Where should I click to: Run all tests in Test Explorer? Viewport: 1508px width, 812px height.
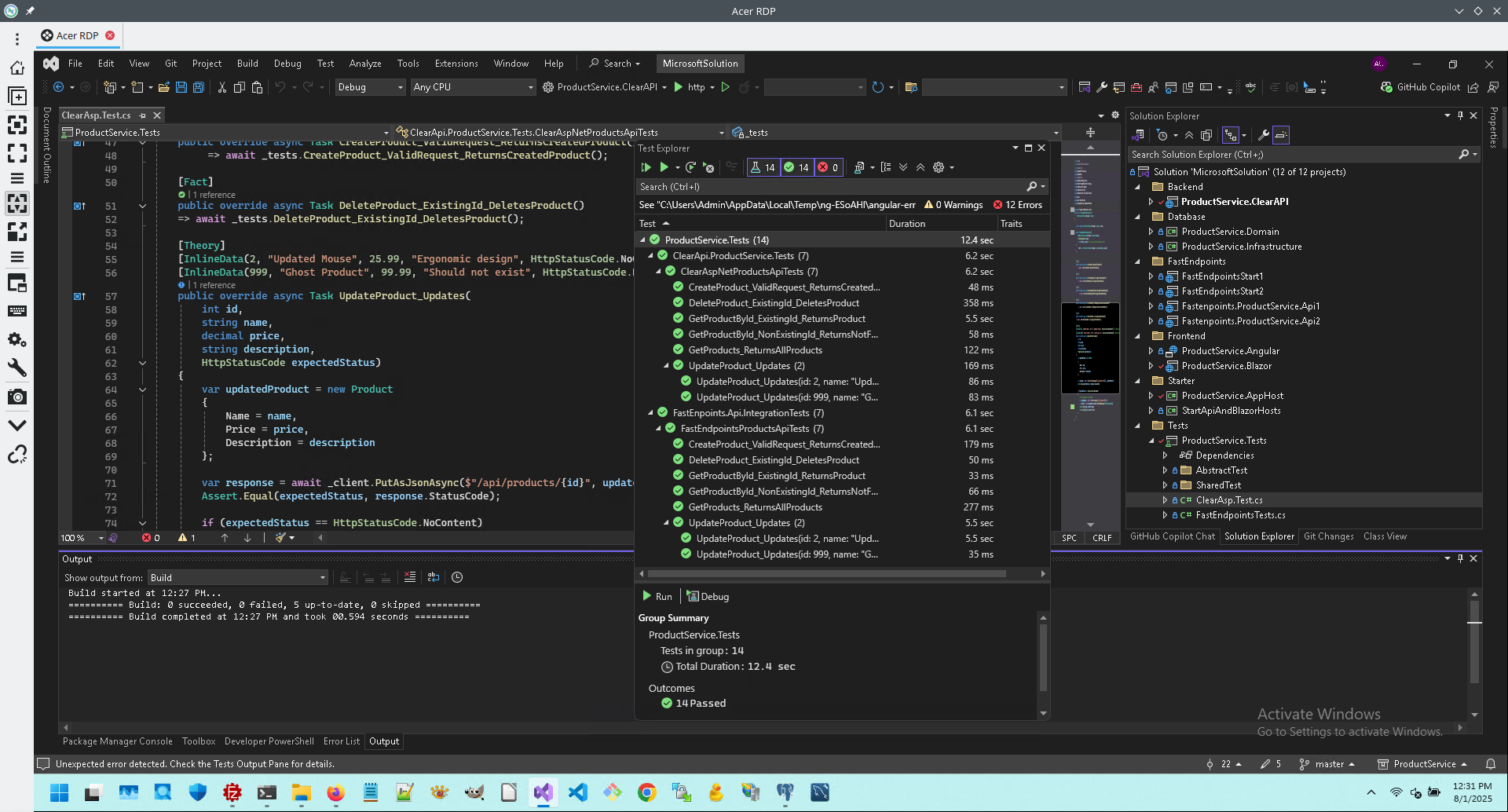(x=646, y=167)
